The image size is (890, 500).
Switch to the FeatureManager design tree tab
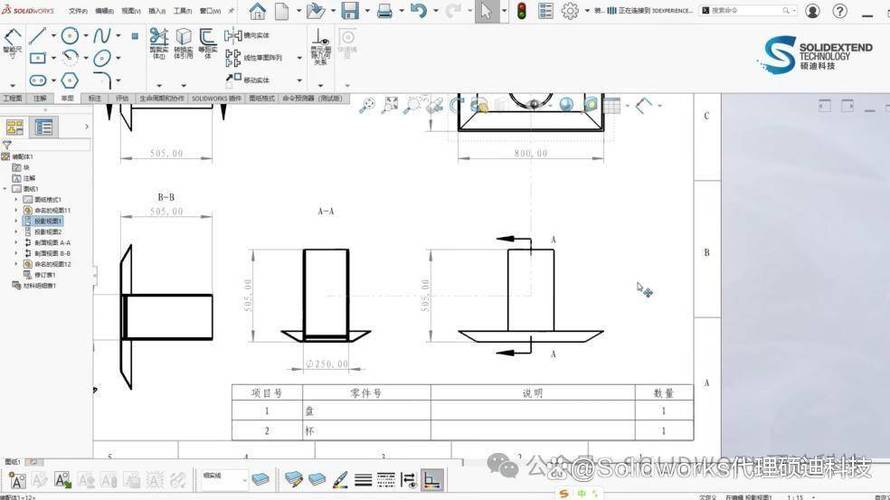coord(15,127)
